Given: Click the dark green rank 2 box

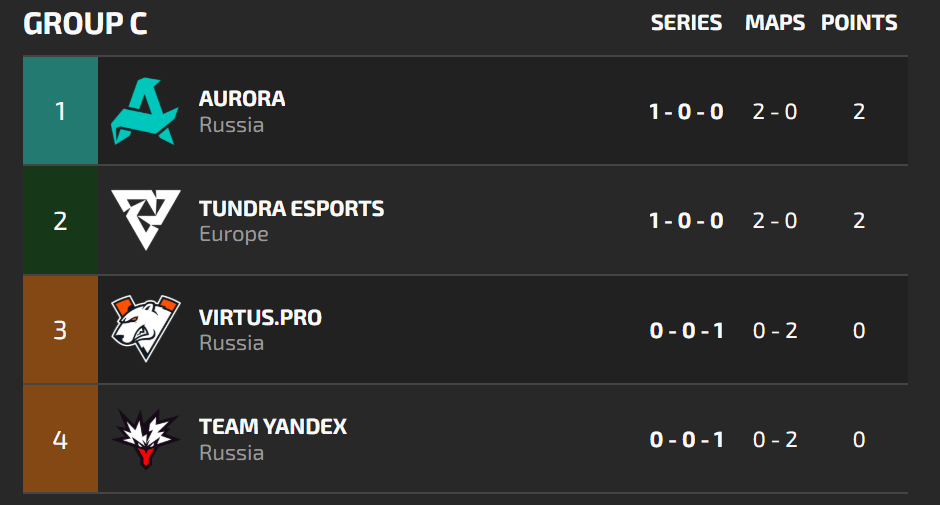Looking at the screenshot, I should pyautogui.click(x=60, y=220).
